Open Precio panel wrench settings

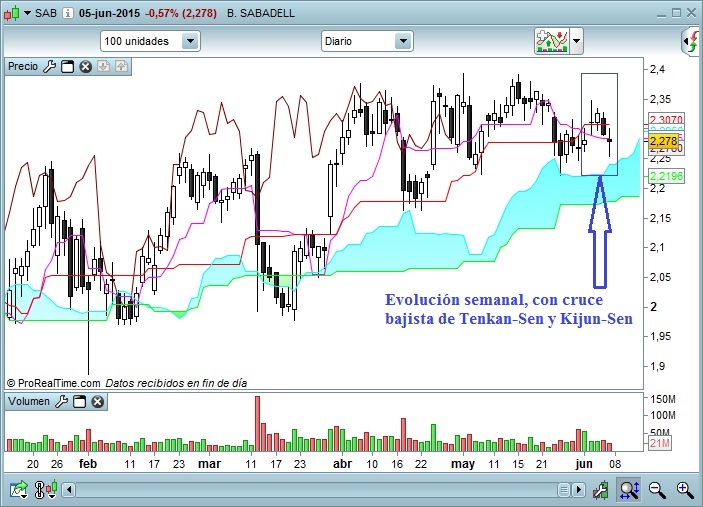coord(49,66)
